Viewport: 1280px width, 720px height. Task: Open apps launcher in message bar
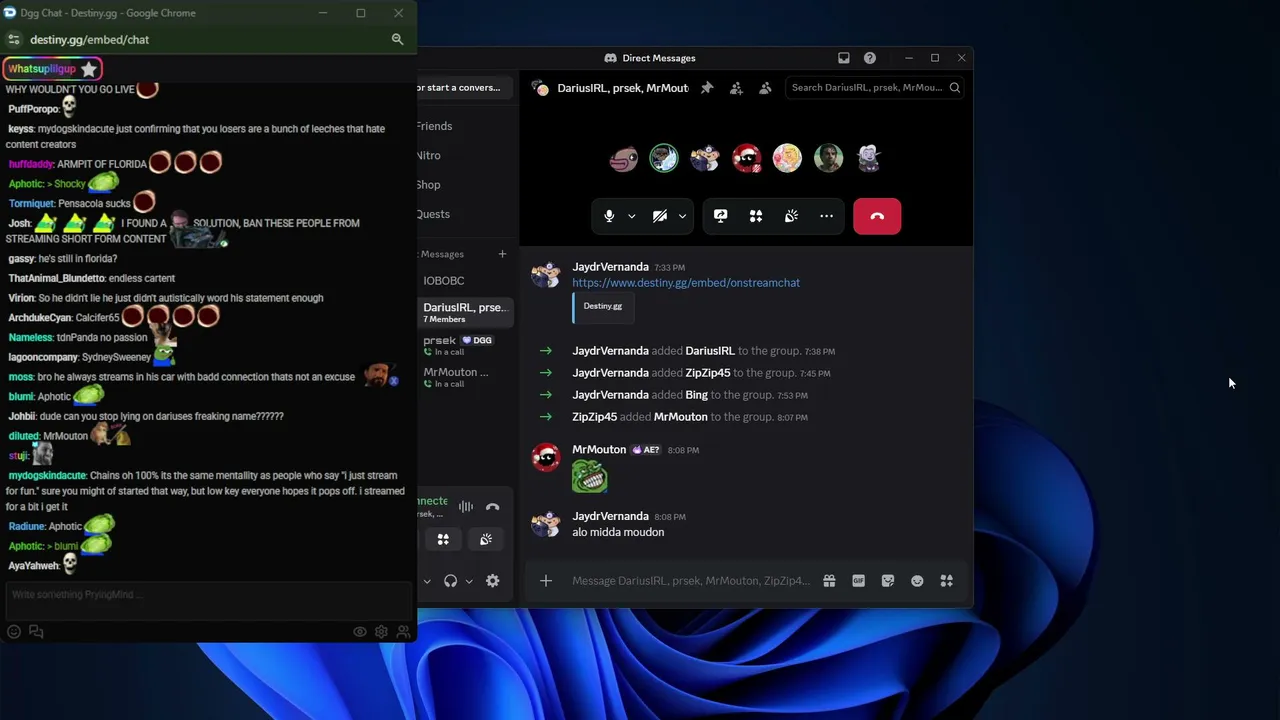[946, 581]
